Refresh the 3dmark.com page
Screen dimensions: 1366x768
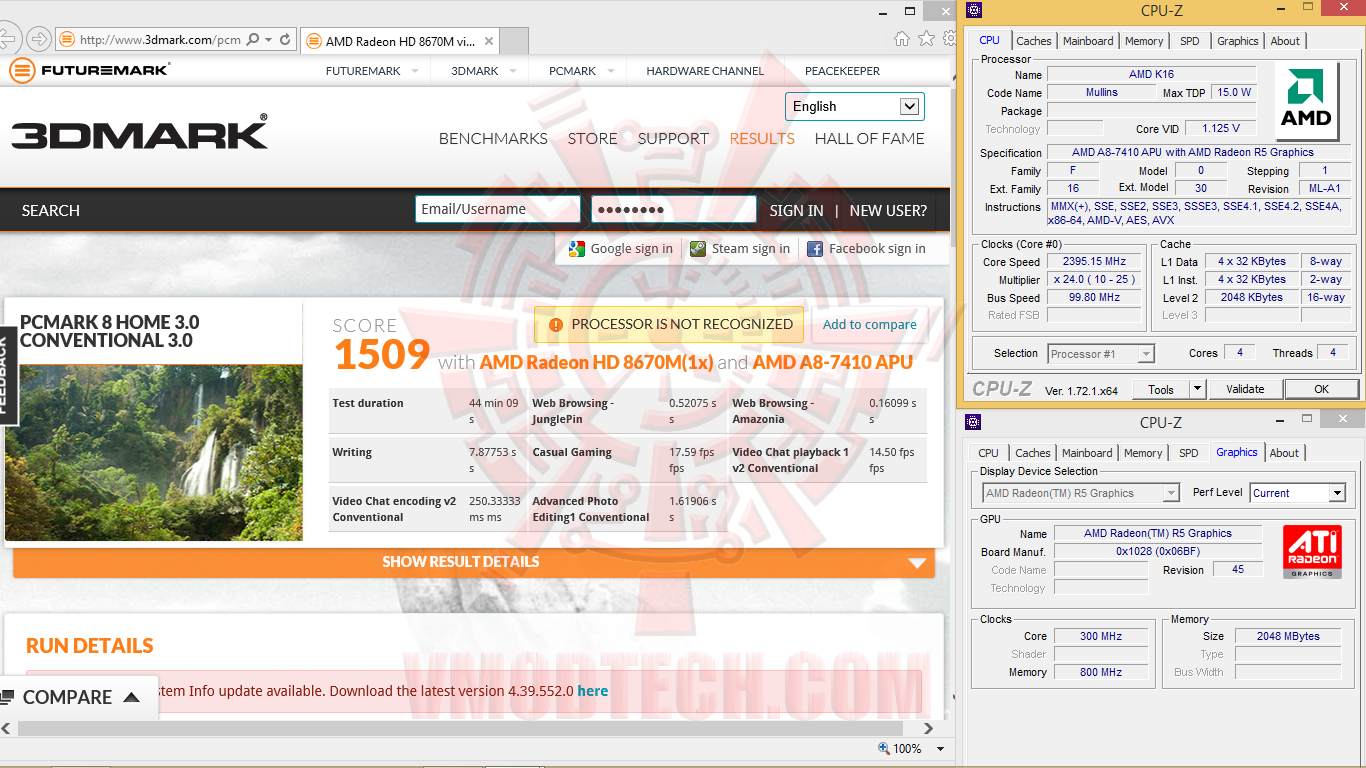coord(285,40)
